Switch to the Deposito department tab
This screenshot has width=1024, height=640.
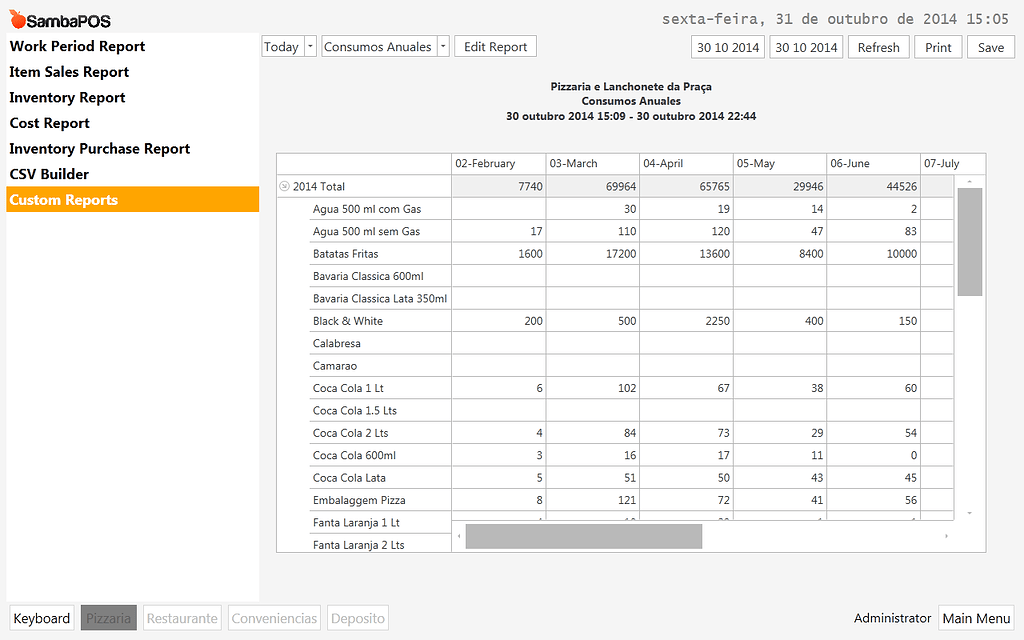tap(357, 618)
